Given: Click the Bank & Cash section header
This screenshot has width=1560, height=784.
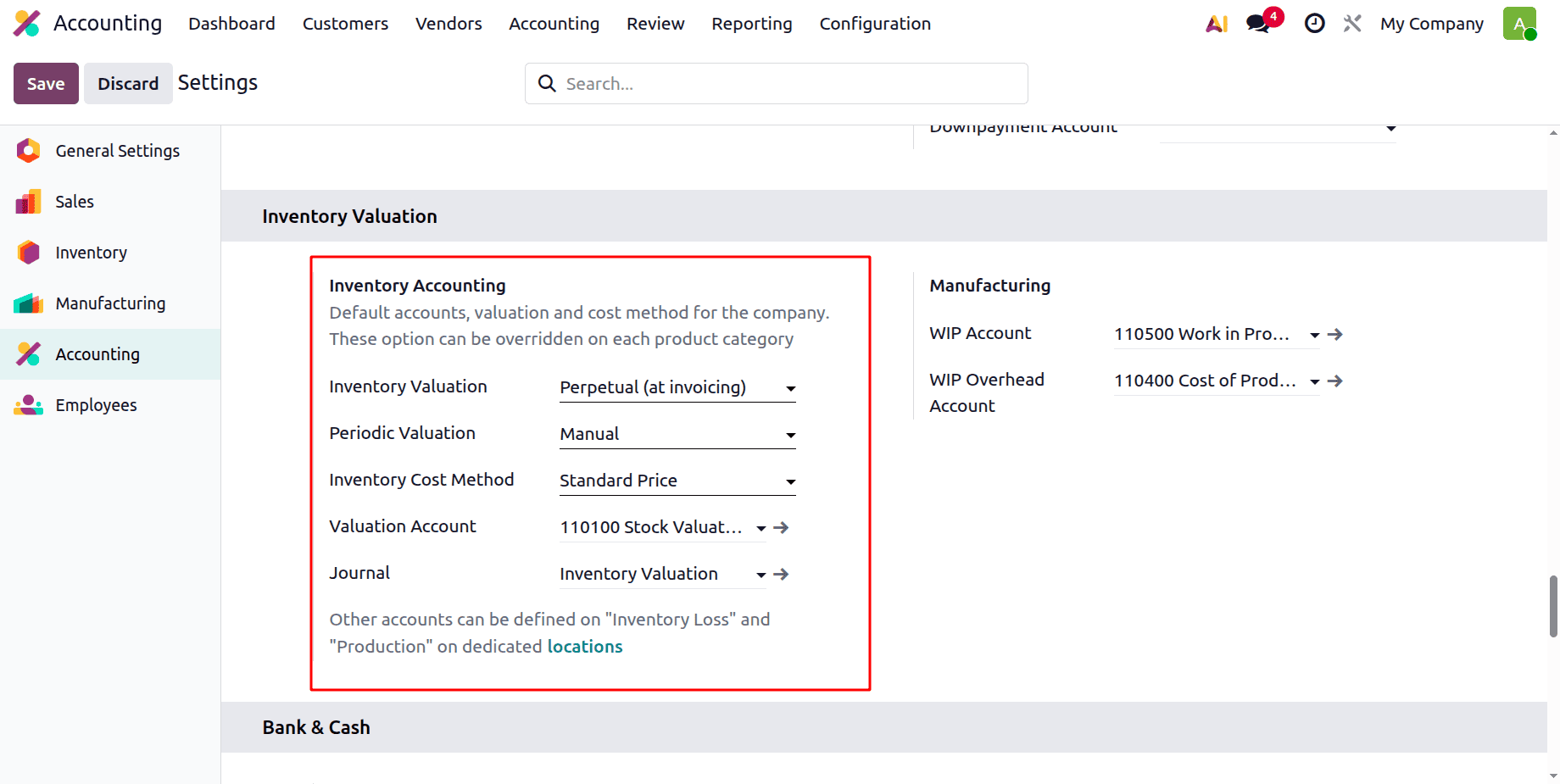Looking at the screenshot, I should click(x=316, y=727).
